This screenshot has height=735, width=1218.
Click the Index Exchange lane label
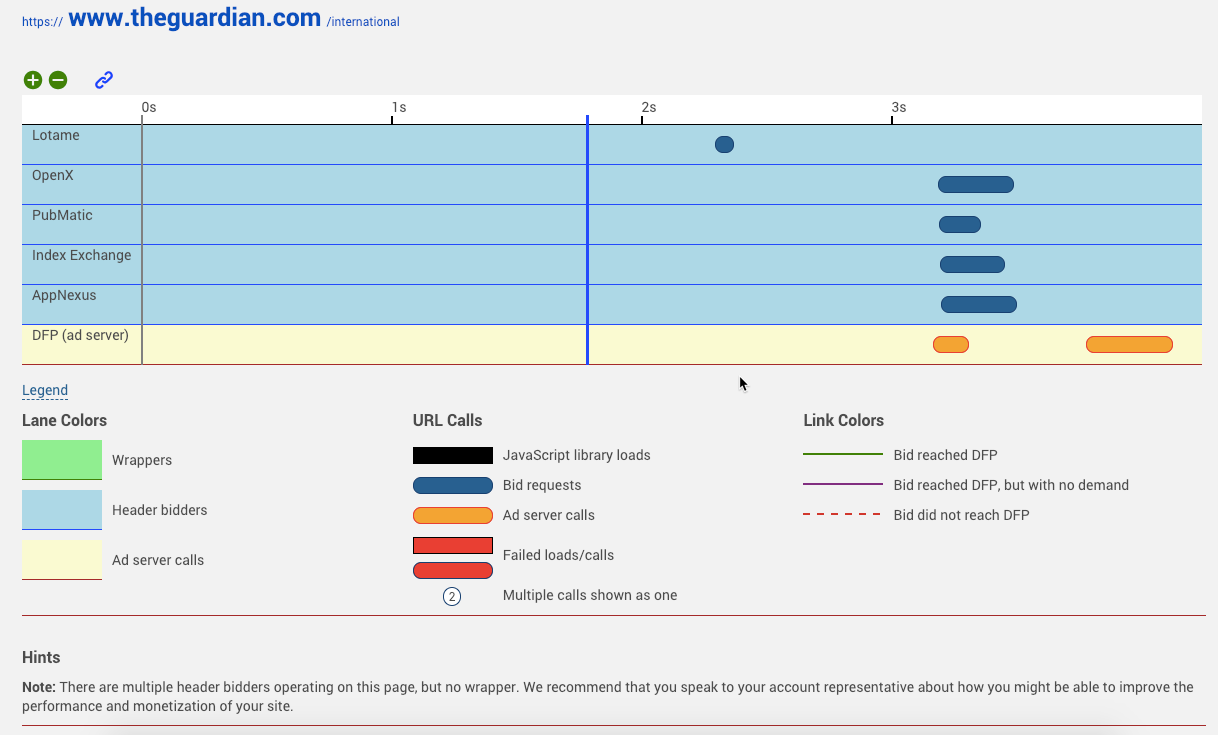pos(81,255)
